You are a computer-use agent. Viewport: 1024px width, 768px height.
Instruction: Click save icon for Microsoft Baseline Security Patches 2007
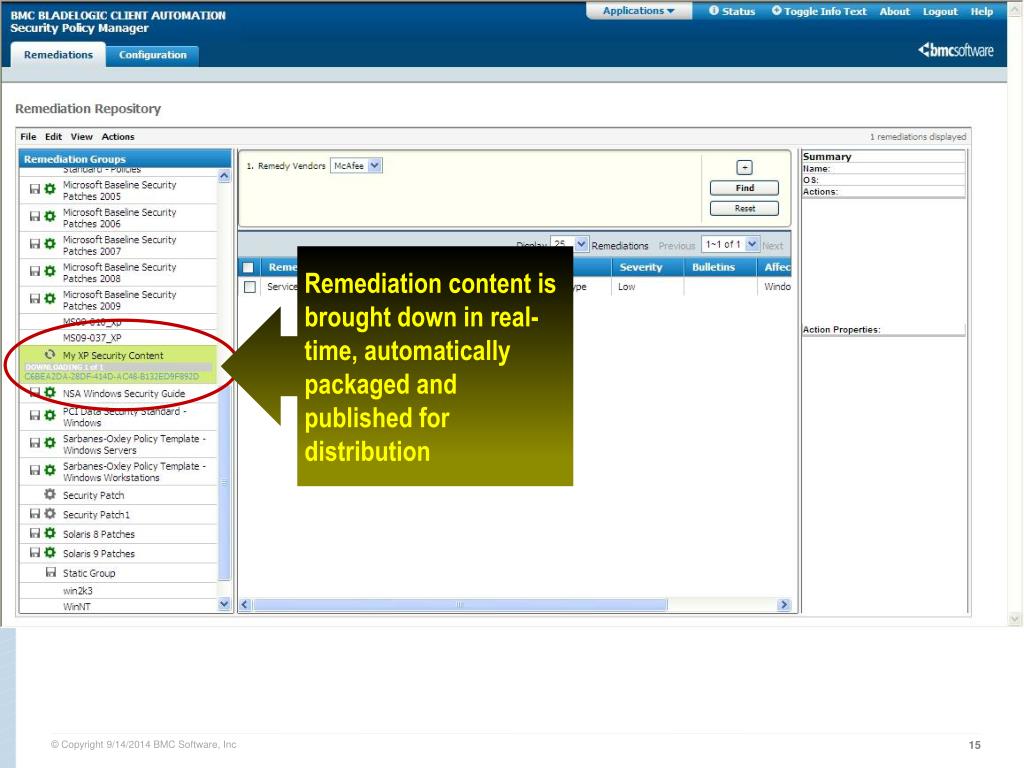point(35,244)
